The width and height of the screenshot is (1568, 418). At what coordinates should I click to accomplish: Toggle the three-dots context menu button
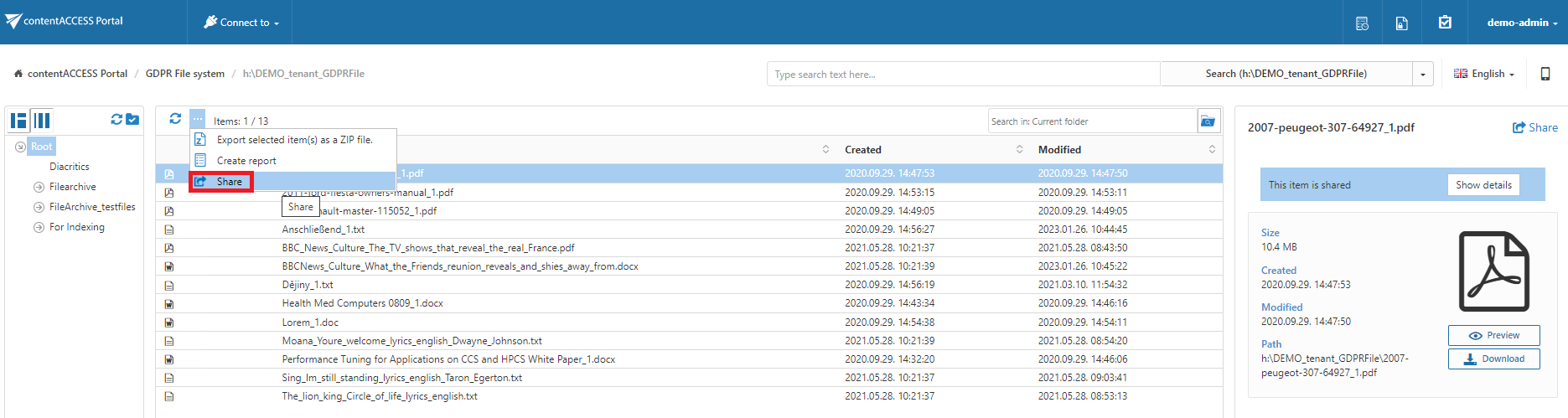(x=197, y=119)
